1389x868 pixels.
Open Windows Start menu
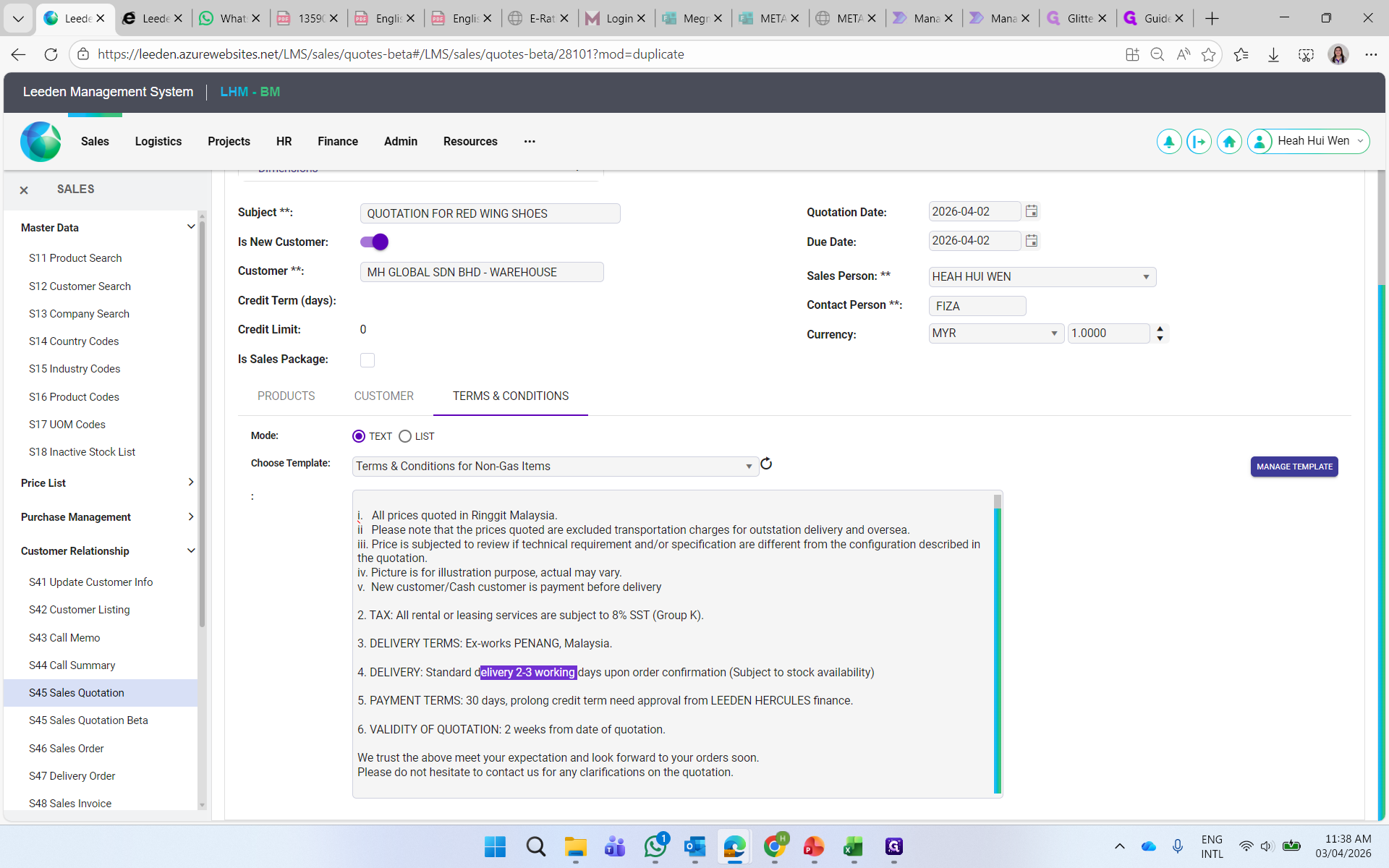(x=495, y=846)
